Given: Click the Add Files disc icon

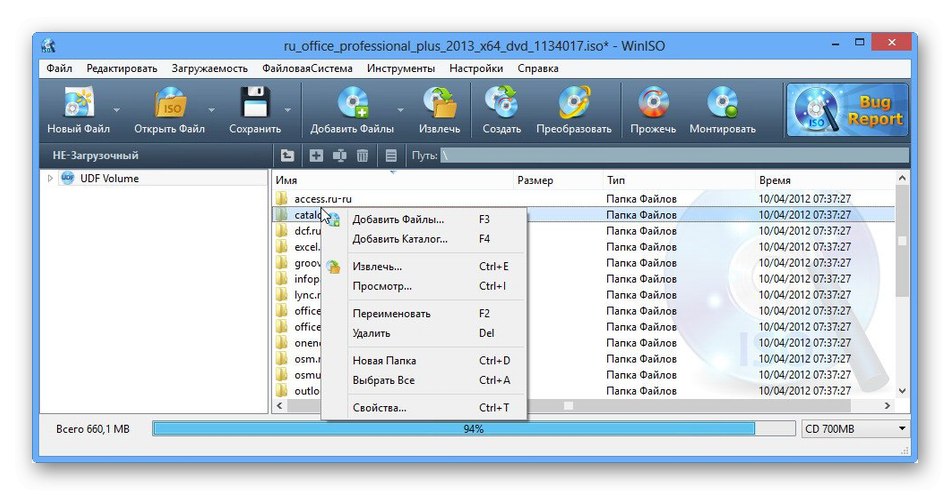Looking at the screenshot, I should pyautogui.click(x=353, y=102).
